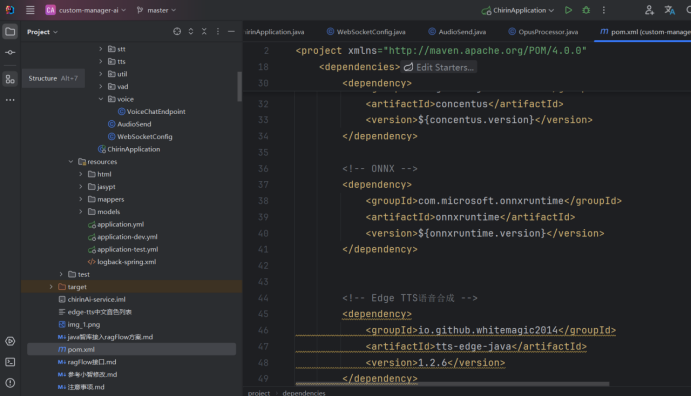The width and height of the screenshot is (692, 396).
Task: Collapse the resources folder
Action: click(71, 162)
